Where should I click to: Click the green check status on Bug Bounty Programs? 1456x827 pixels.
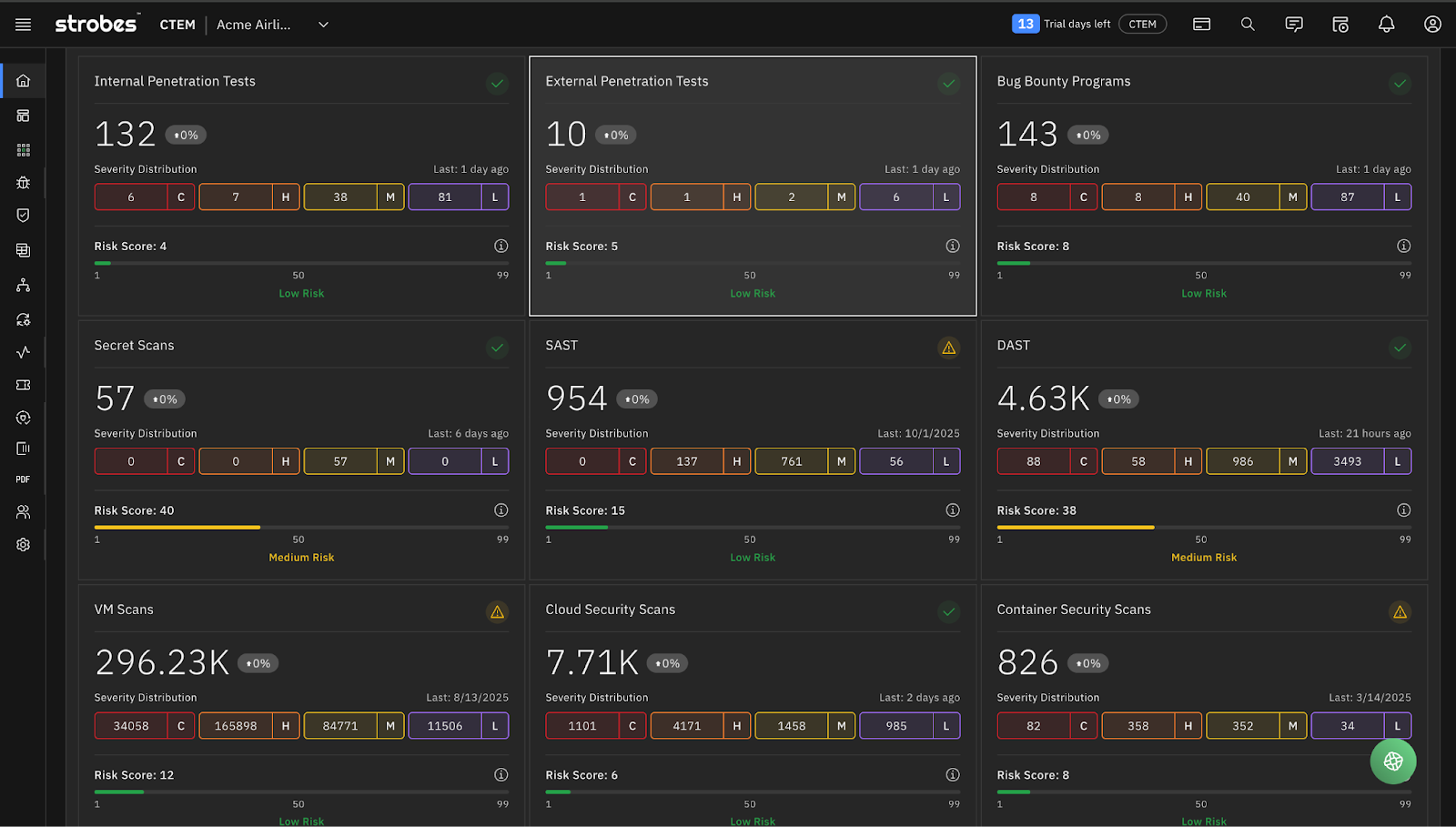(x=1399, y=83)
